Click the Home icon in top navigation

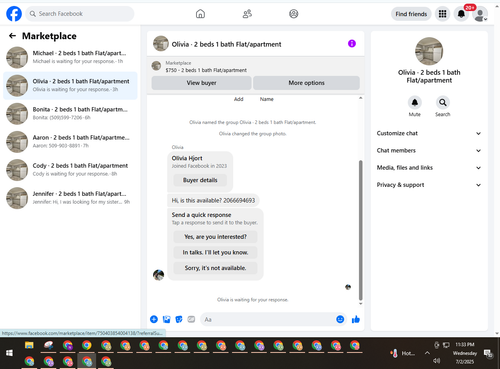(x=200, y=14)
